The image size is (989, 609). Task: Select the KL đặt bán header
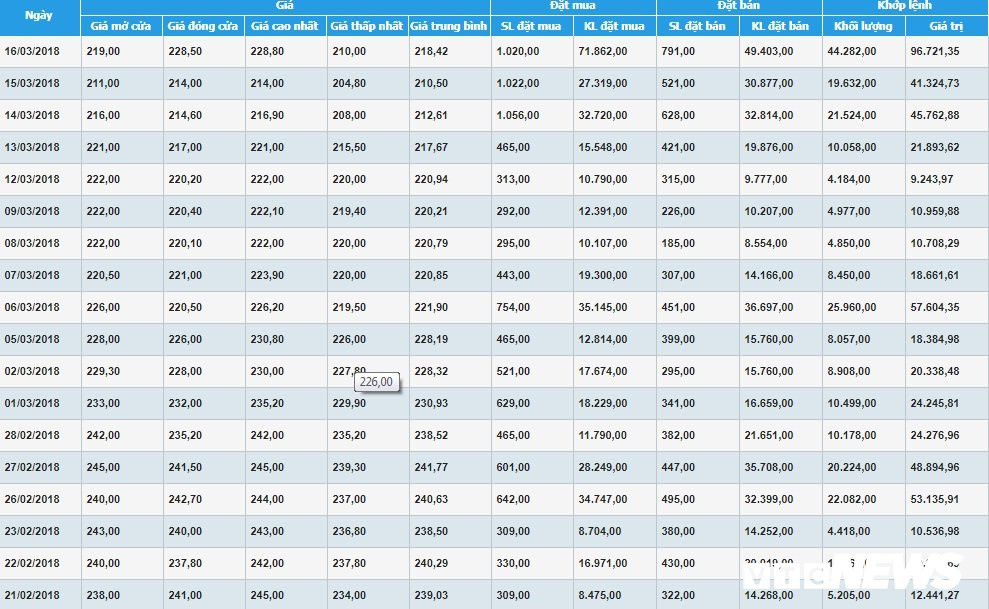click(780, 26)
